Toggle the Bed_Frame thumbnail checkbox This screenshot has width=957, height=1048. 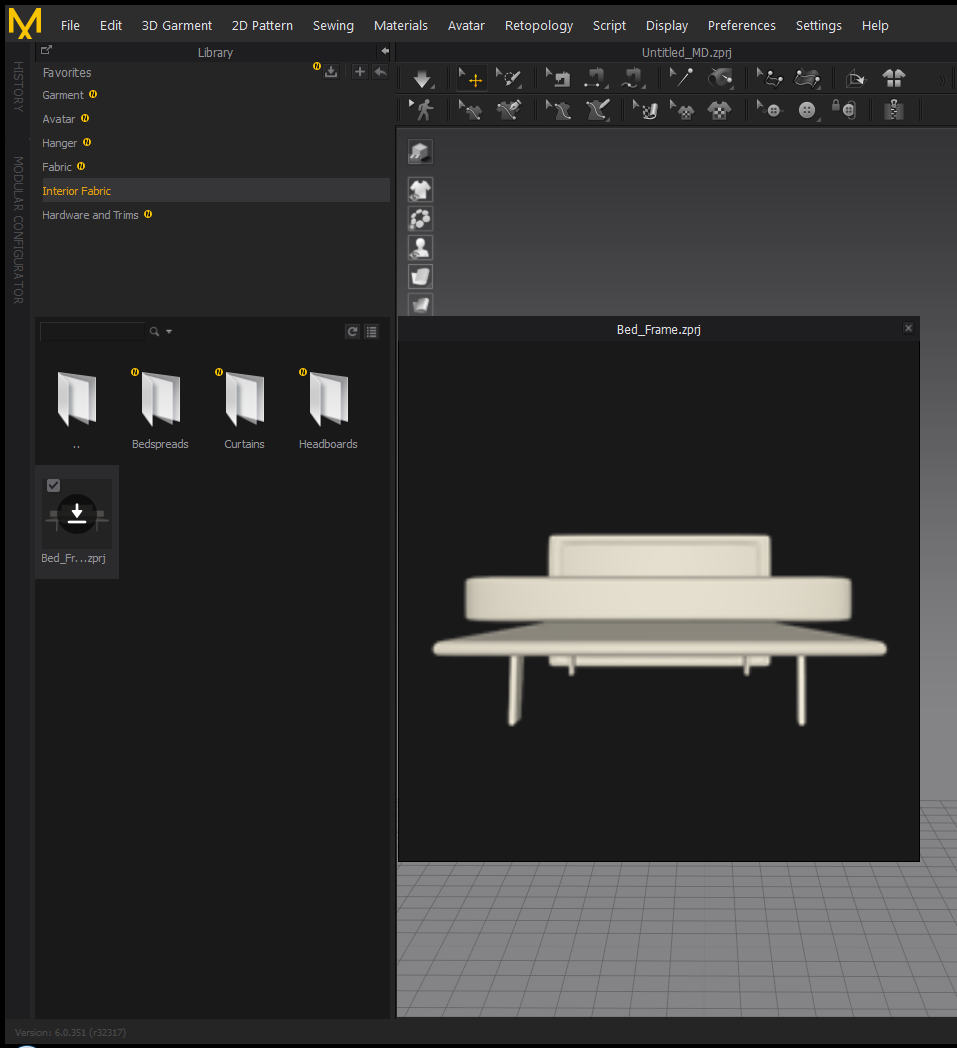(x=53, y=485)
